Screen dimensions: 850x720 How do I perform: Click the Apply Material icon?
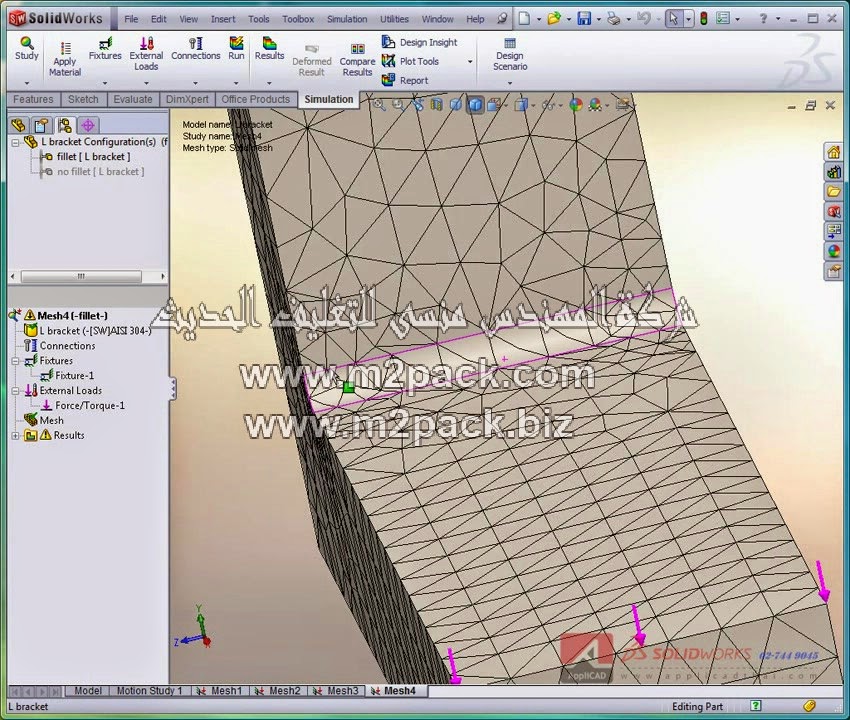coord(65,48)
